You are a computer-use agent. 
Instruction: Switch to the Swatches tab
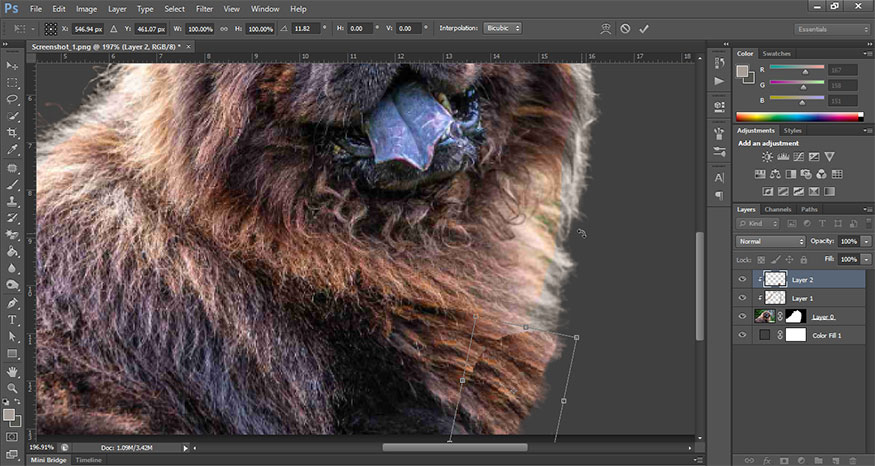pos(776,54)
